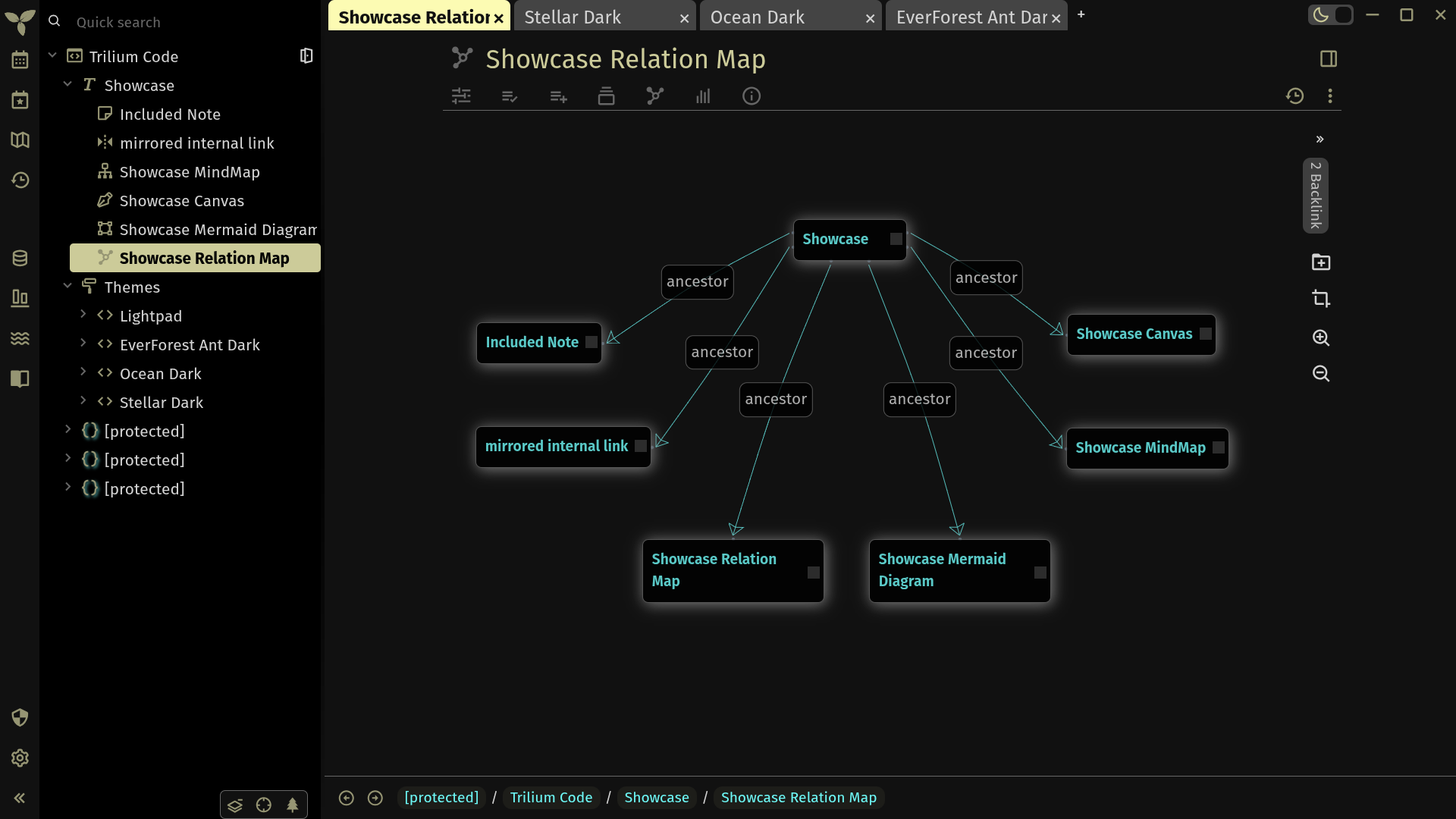Open the note's three-dot menu
Viewport: 1456px width, 819px height.
click(x=1330, y=96)
